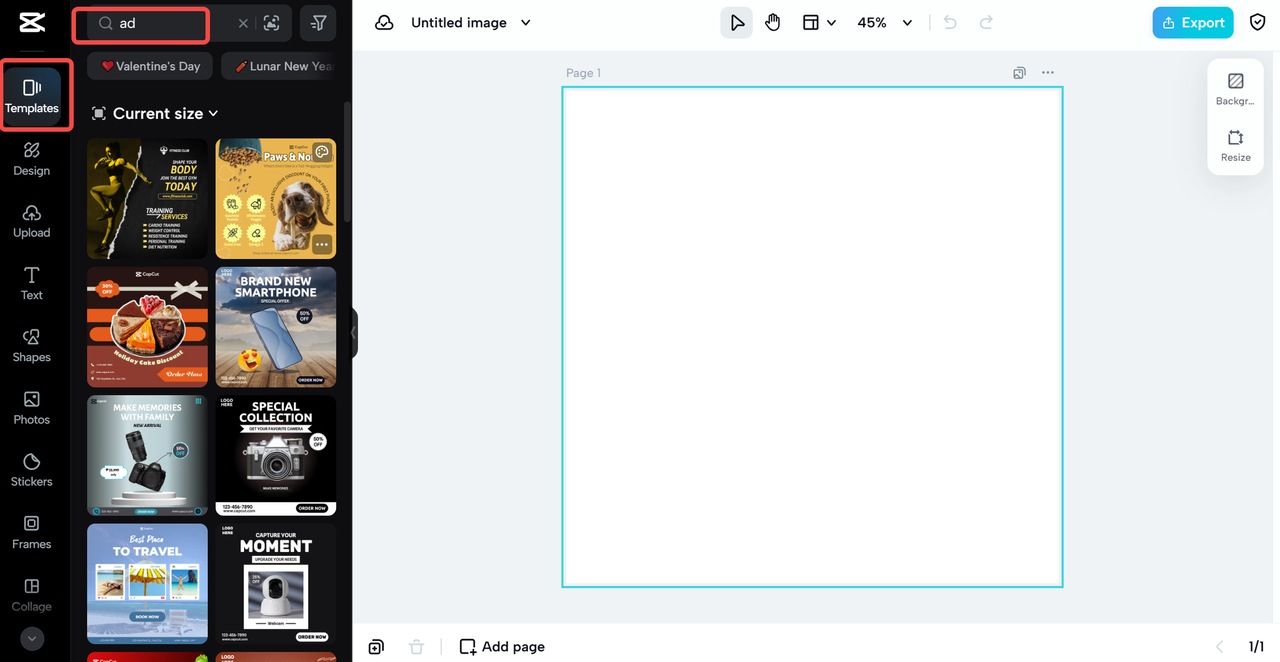Open the Photos sidebar tab

(x=32, y=407)
